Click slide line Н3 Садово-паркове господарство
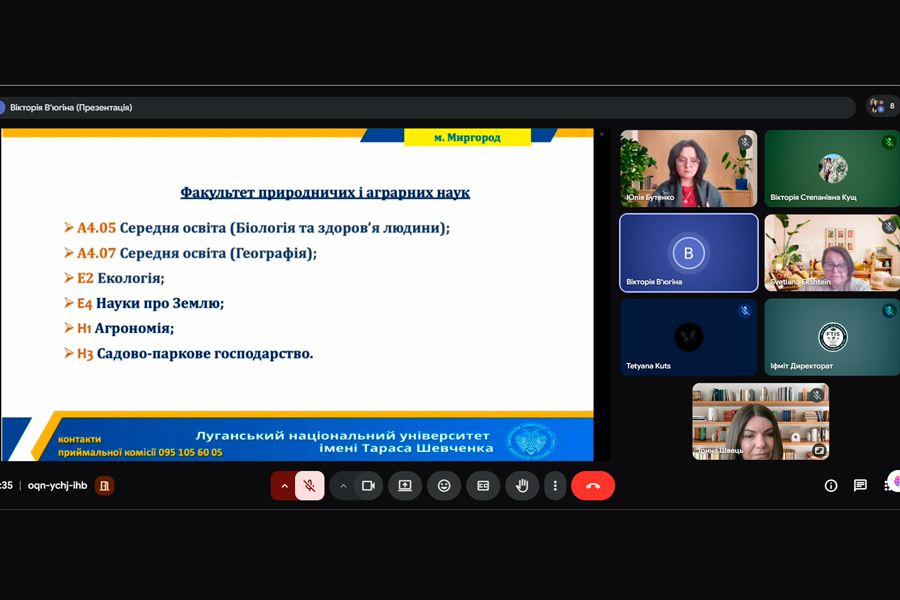Image resolution: width=900 pixels, height=600 pixels. [189, 353]
